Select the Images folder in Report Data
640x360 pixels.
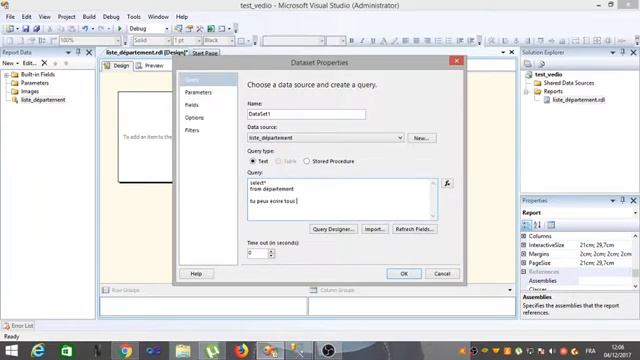[x=30, y=91]
